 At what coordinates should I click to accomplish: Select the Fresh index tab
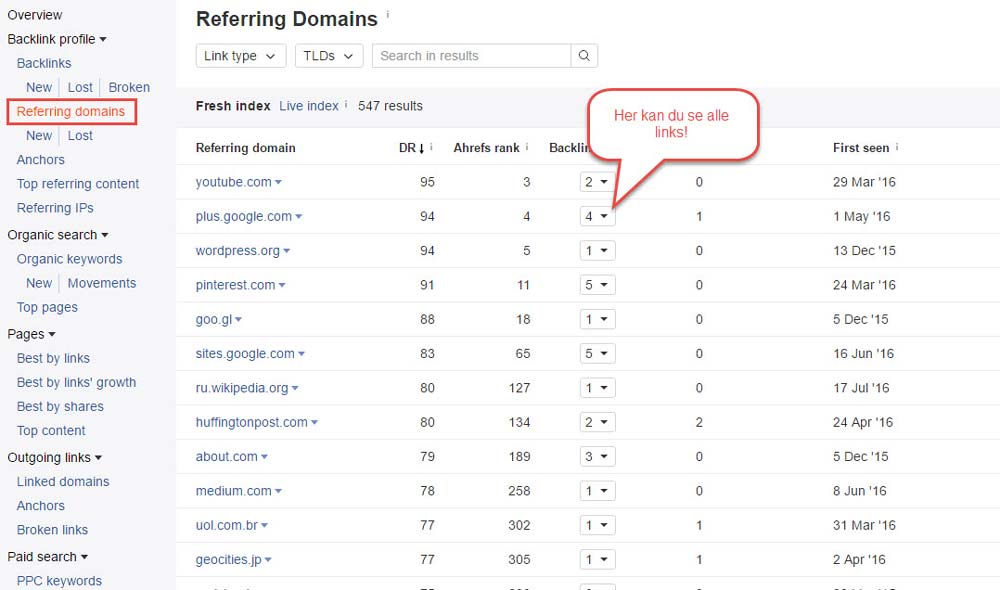(233, 106)
